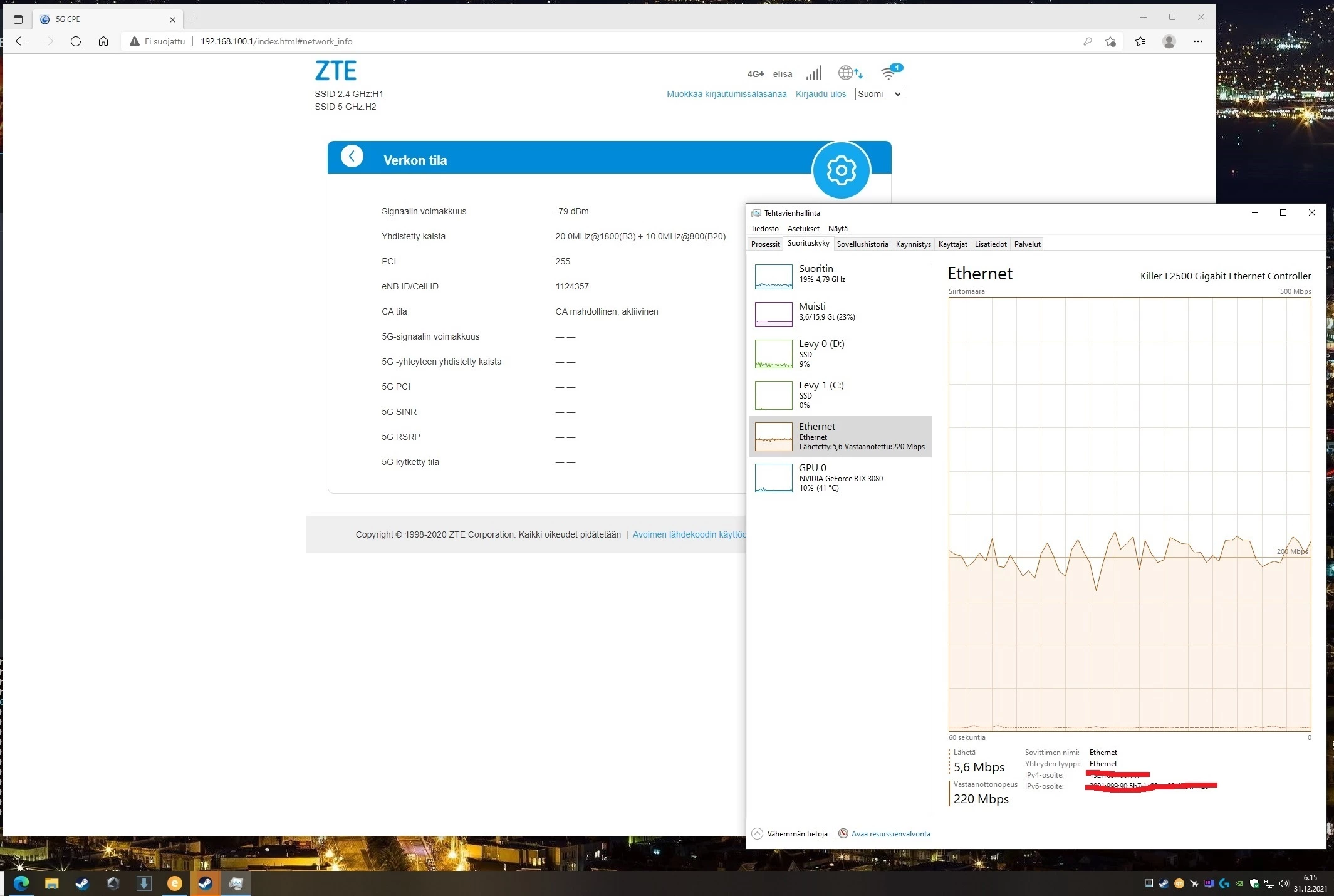Open Avaa resurssienvalvonta link
The image size is (1334, 896).
(x=890, y=834)
